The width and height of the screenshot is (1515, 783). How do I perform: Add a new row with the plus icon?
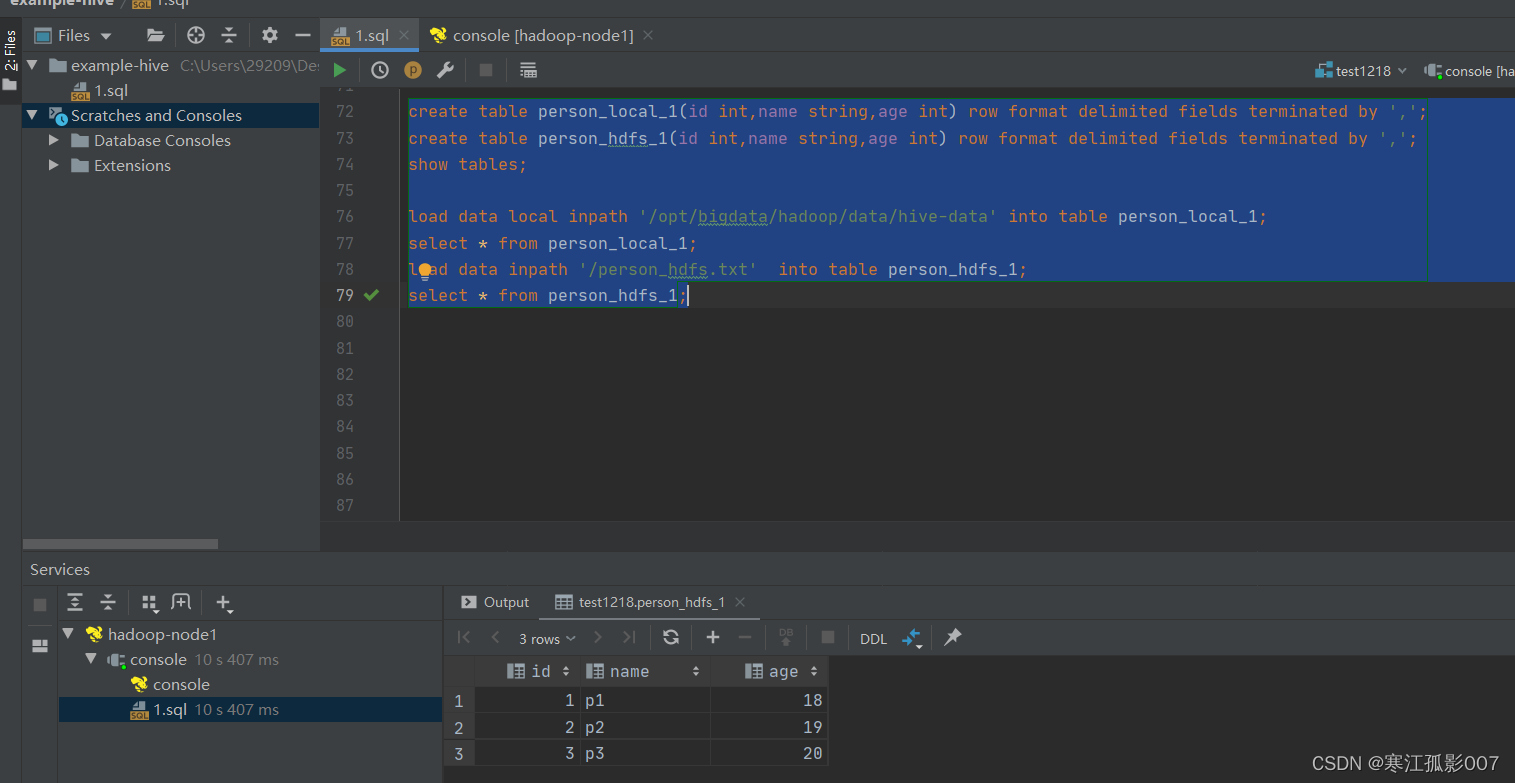tap(713, 638)
